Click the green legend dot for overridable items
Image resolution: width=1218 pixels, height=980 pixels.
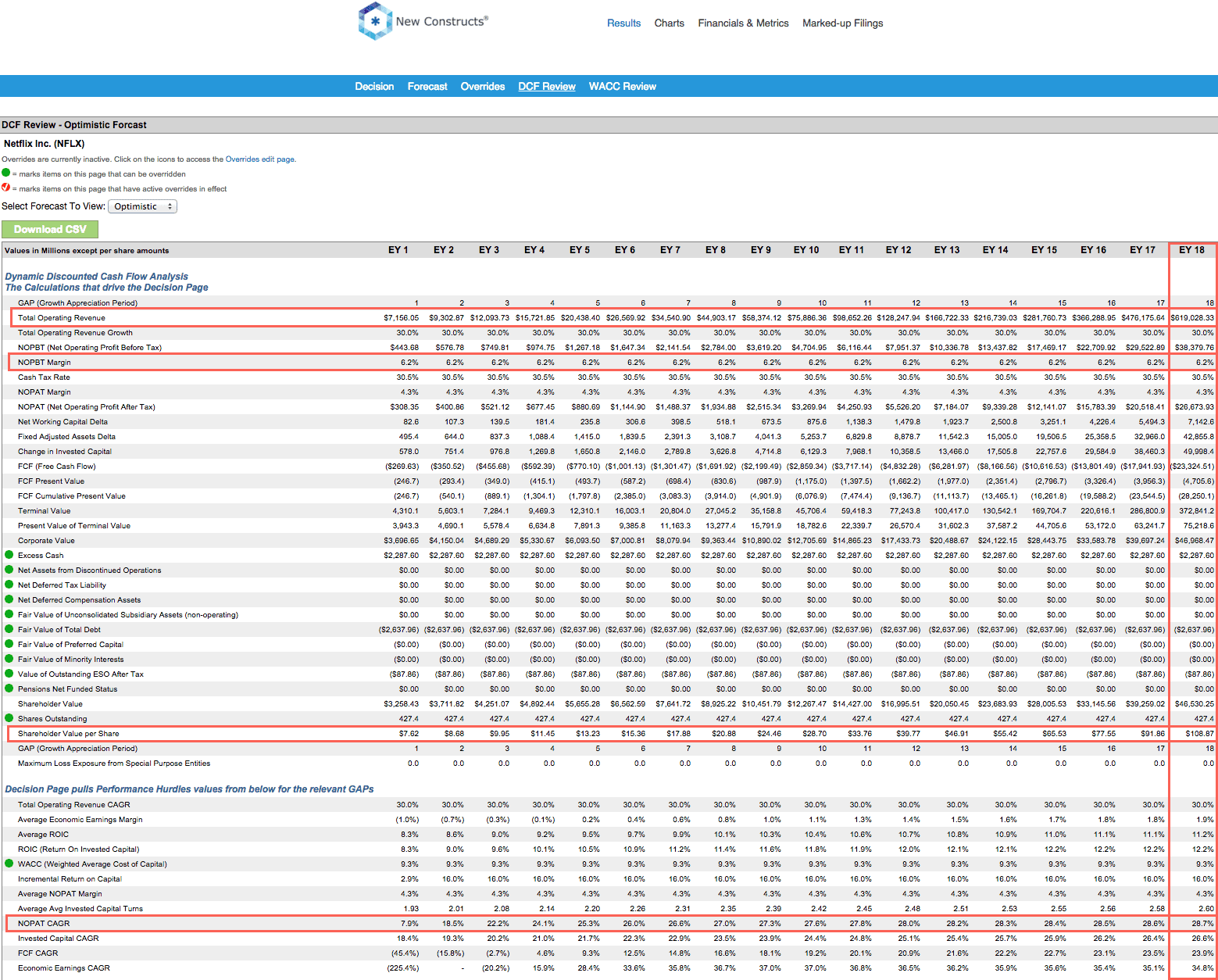(6, 173)
